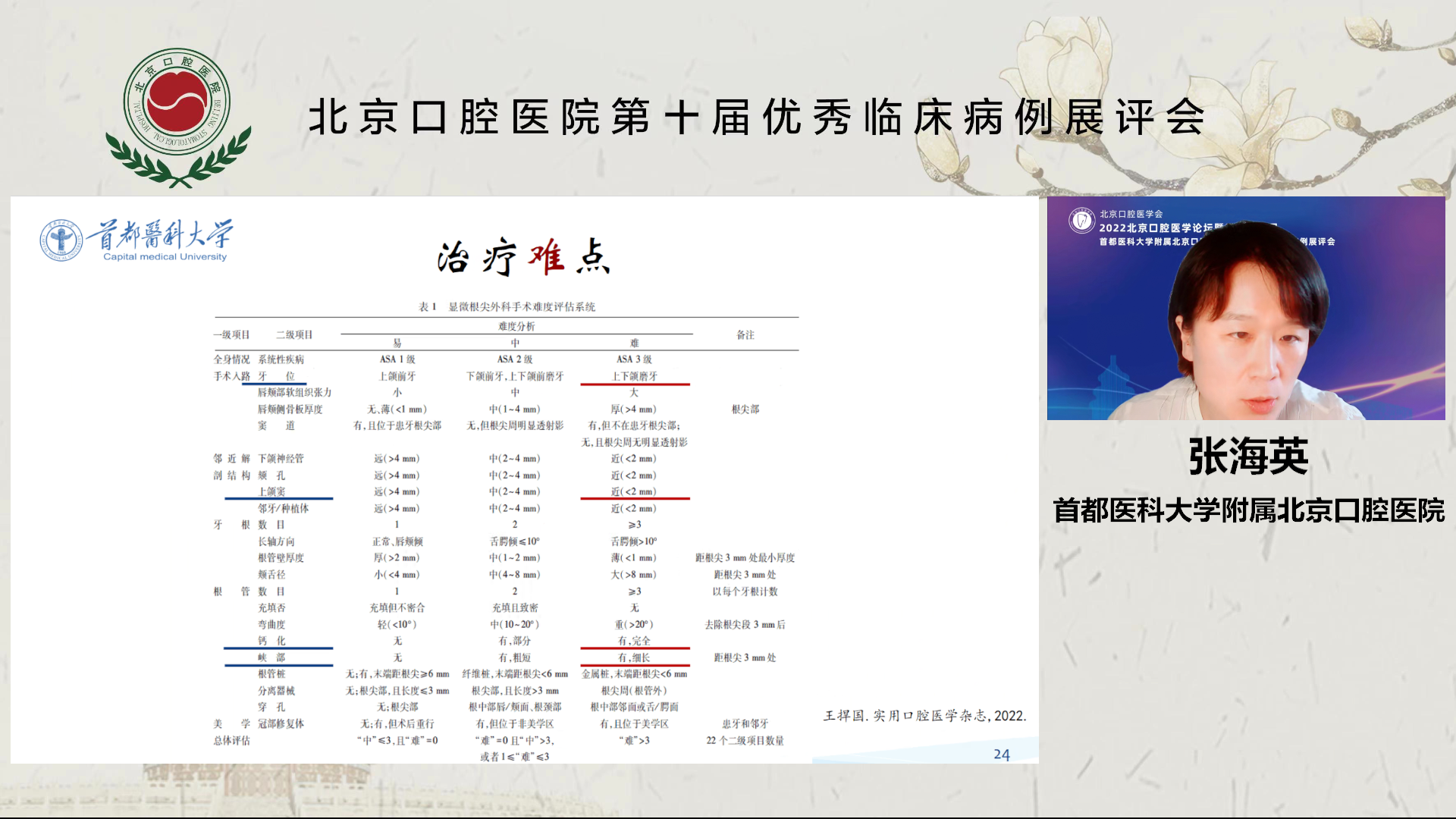This screenshot has width=1456, height=819.
Task: Click the banner title 北京口腔医院第十届优秀临床病例展评会
Action: [755, 118]
